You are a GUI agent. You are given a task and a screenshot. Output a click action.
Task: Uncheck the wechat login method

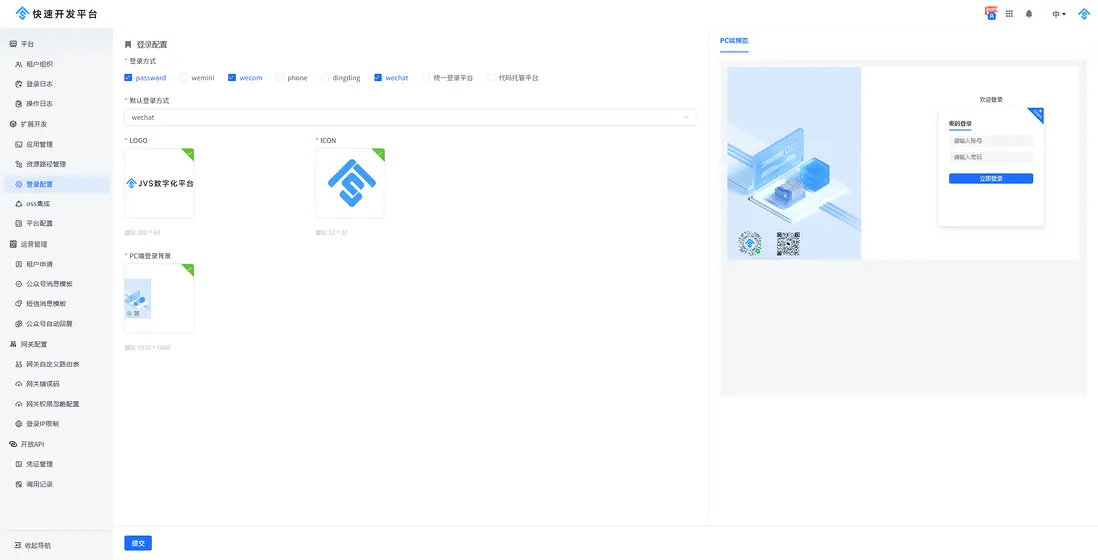click(378, 78)
